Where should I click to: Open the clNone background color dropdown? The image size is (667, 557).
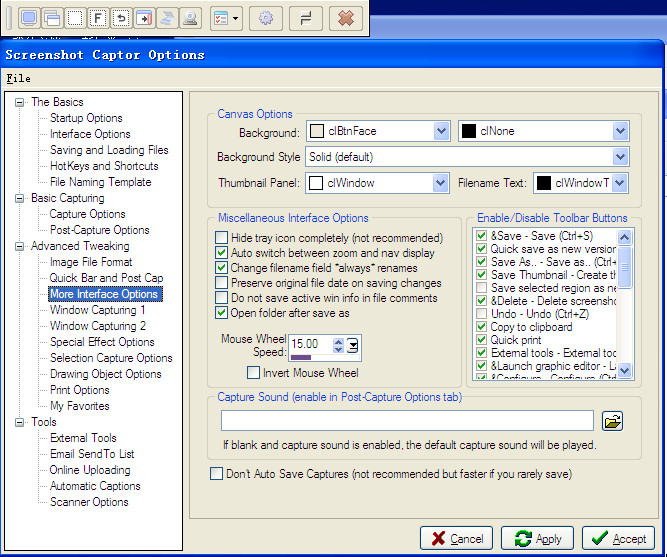[x=621, y=131]
